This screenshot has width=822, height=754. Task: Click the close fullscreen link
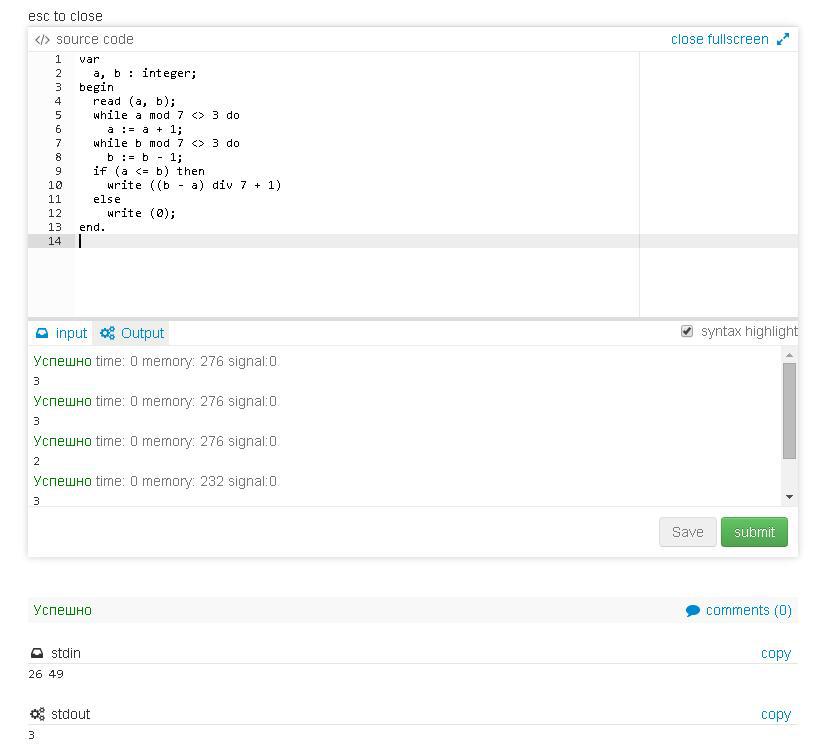click(719, 39)
